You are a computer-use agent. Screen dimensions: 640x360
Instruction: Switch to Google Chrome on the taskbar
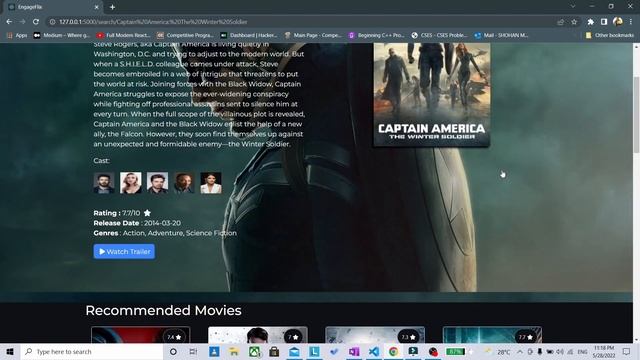393,351
